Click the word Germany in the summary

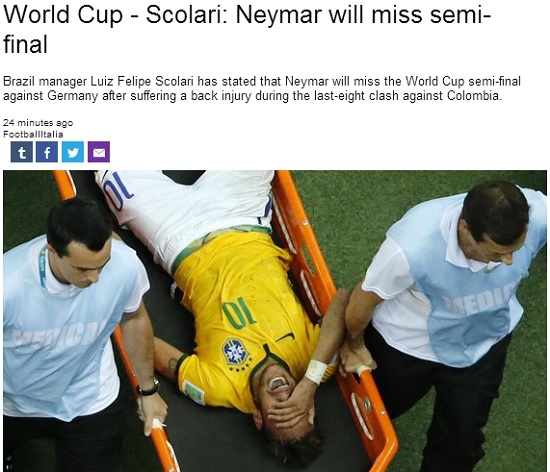[73, 96]
